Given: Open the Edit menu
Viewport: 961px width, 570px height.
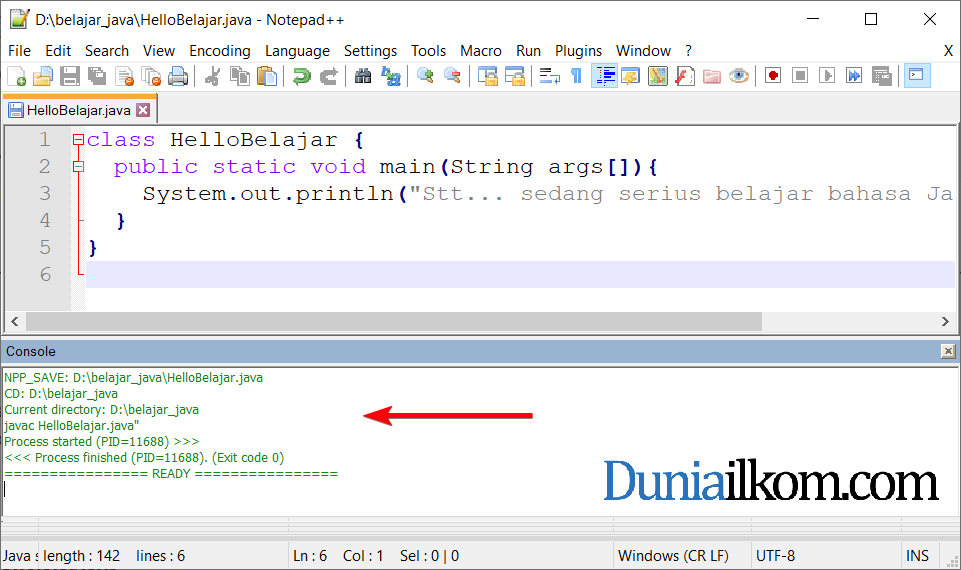Looking at the screenshot, I should (58, 51).
